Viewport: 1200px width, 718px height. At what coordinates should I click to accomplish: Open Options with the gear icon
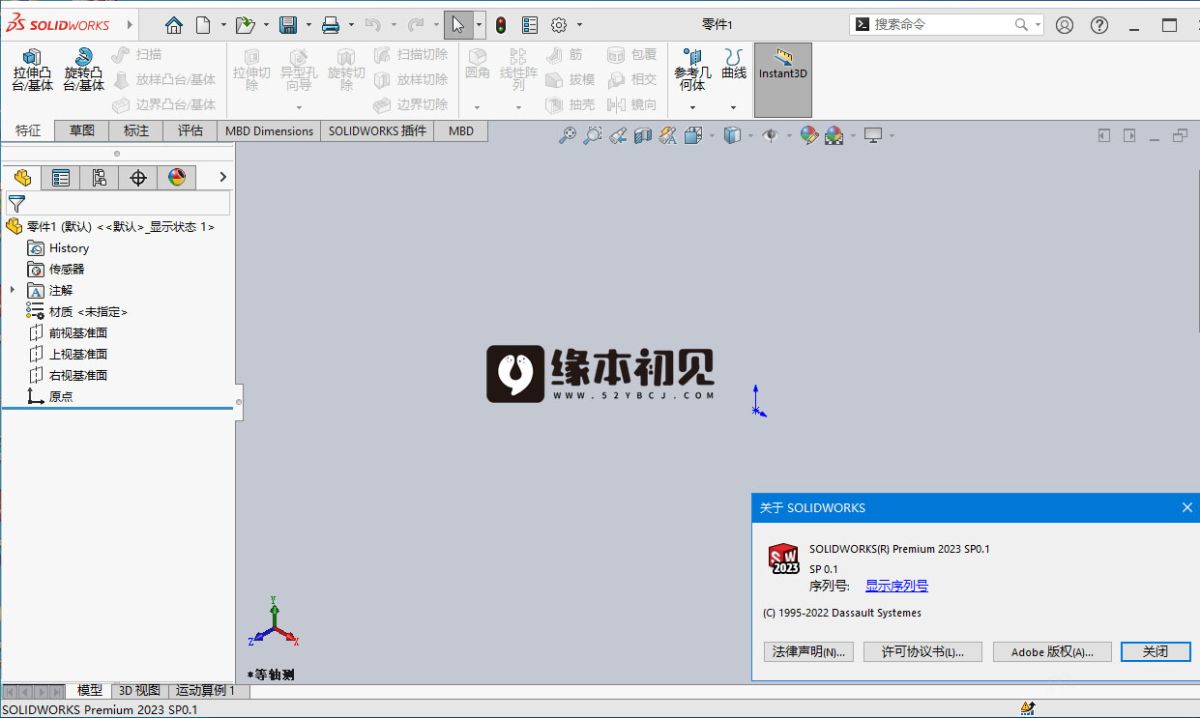point(559,25)
